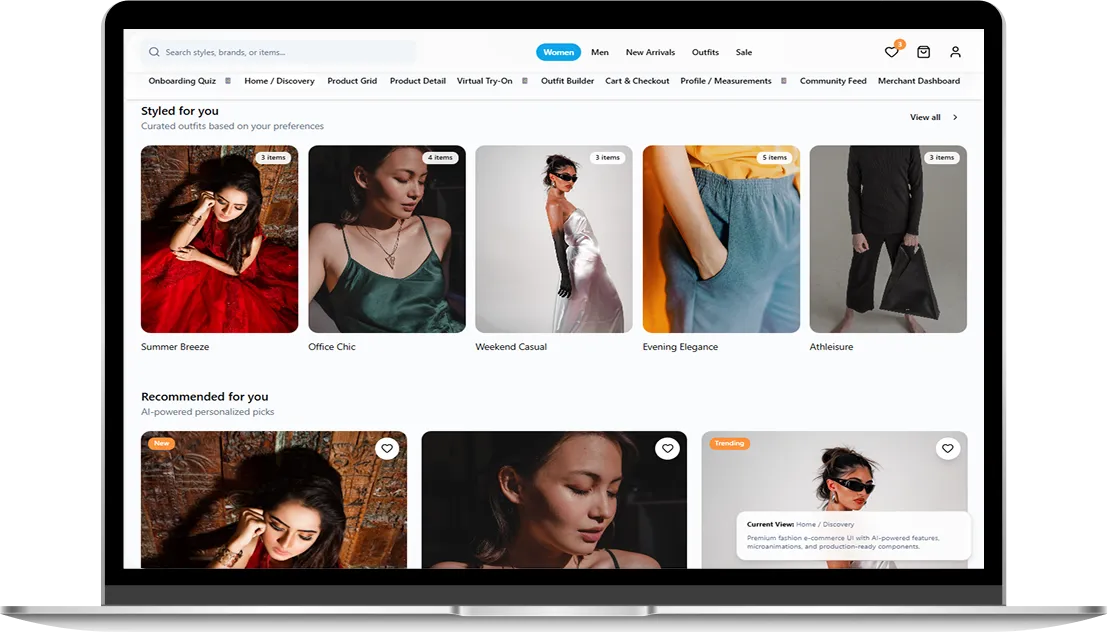Image resolution: width=1108 pixels, height=632 pixels.
Task: Click the magnifier icon in search bar
Action: [154, 52]
